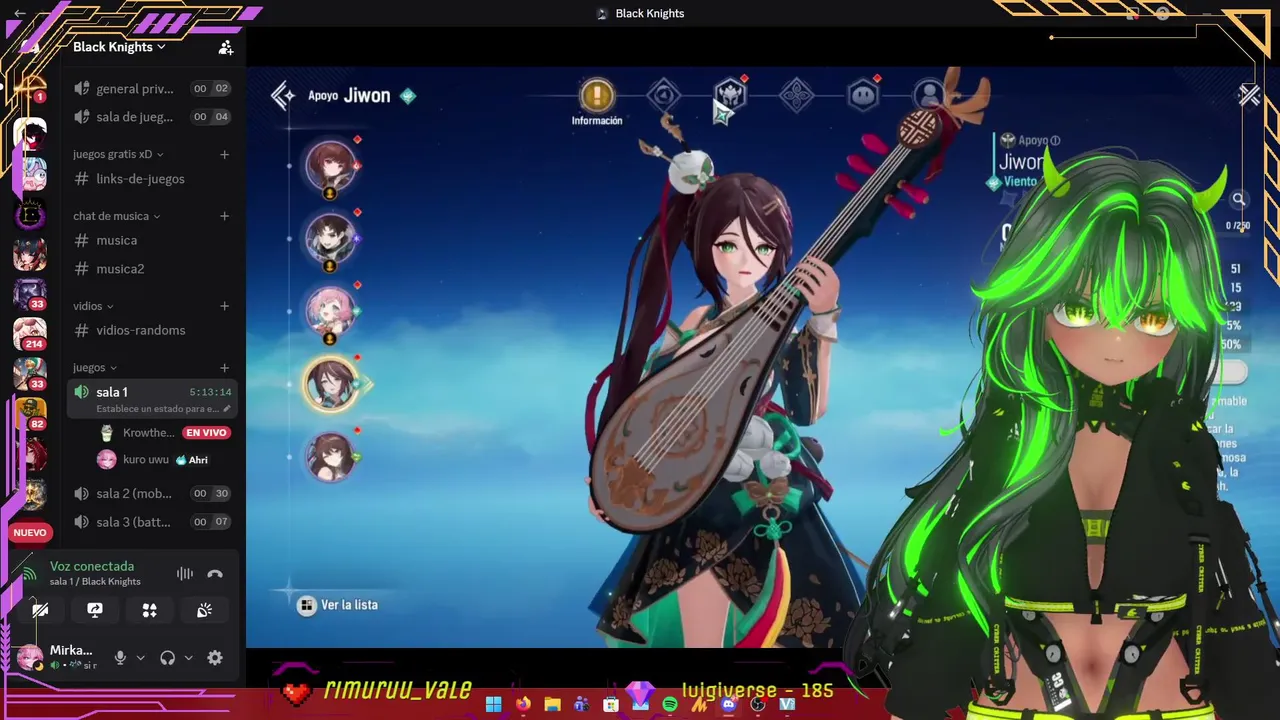Screen dimensions: 1280x720
Task: Open the server icon with 214 badge
Action: coord(30,334)
